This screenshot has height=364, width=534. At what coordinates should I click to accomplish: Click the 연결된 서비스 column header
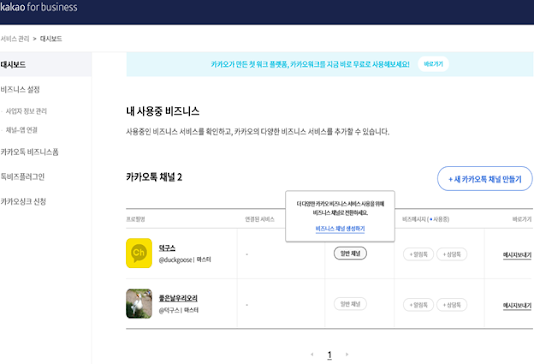260,219
